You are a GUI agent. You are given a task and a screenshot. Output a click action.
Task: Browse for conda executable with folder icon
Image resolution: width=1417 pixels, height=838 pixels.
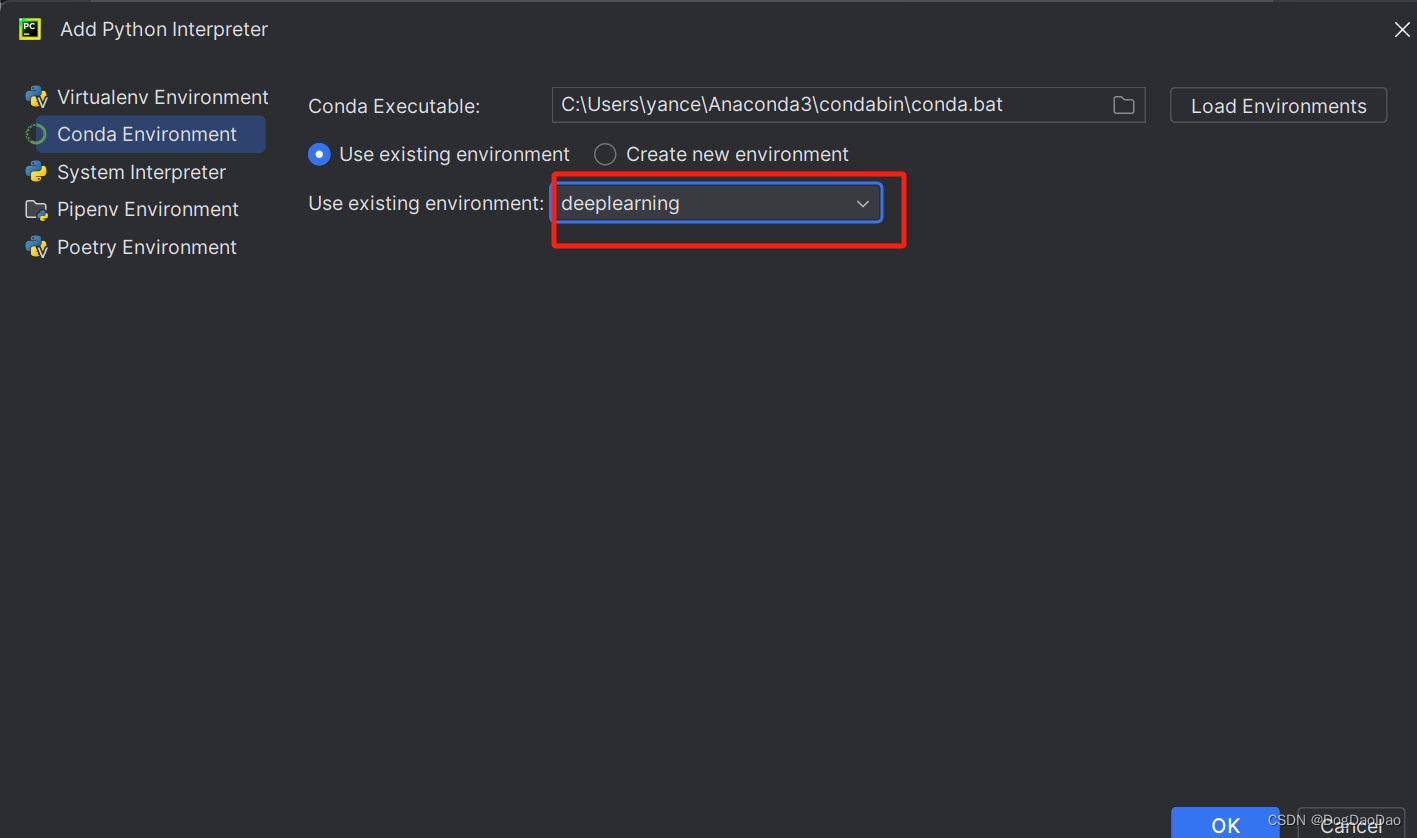point(1124,105)
